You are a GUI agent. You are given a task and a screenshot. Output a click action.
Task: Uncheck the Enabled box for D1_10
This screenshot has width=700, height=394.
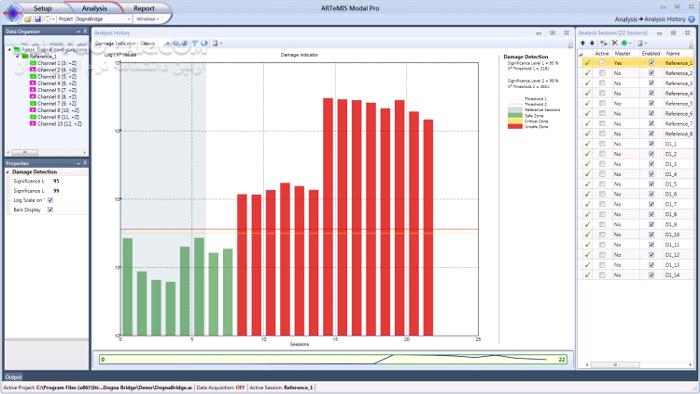(x=651, y=235)
